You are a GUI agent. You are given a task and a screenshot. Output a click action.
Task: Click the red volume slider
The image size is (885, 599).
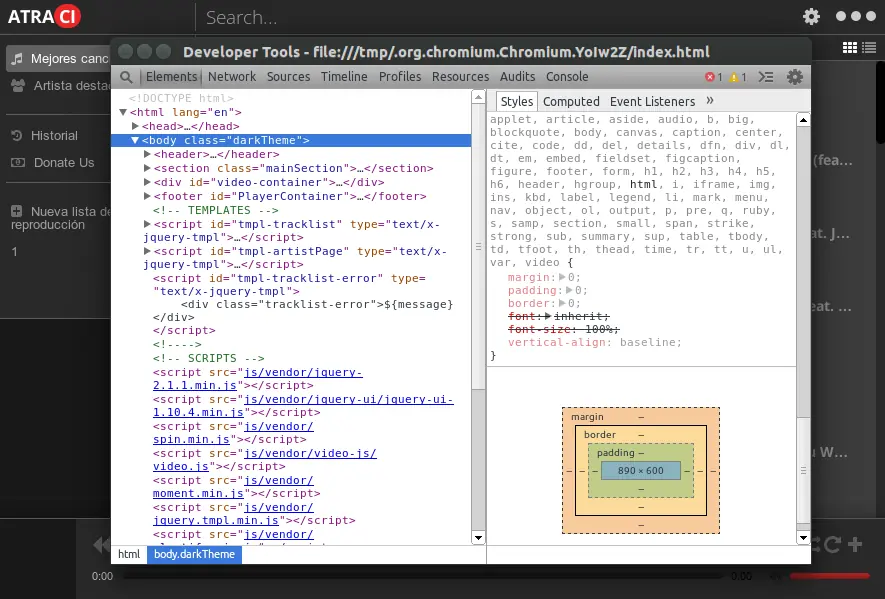tap(829, 576)
